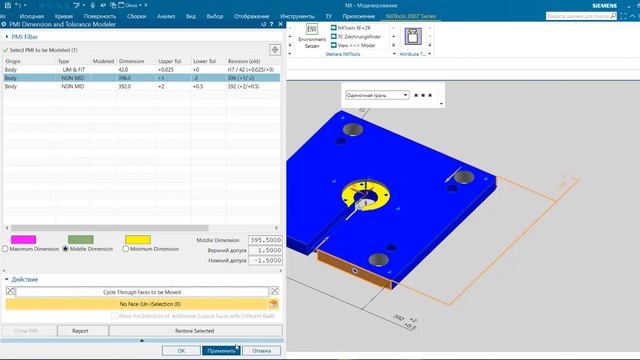Click the reset icon in PMI dialog title
The image size is (640, 360).
pos(263,24)
